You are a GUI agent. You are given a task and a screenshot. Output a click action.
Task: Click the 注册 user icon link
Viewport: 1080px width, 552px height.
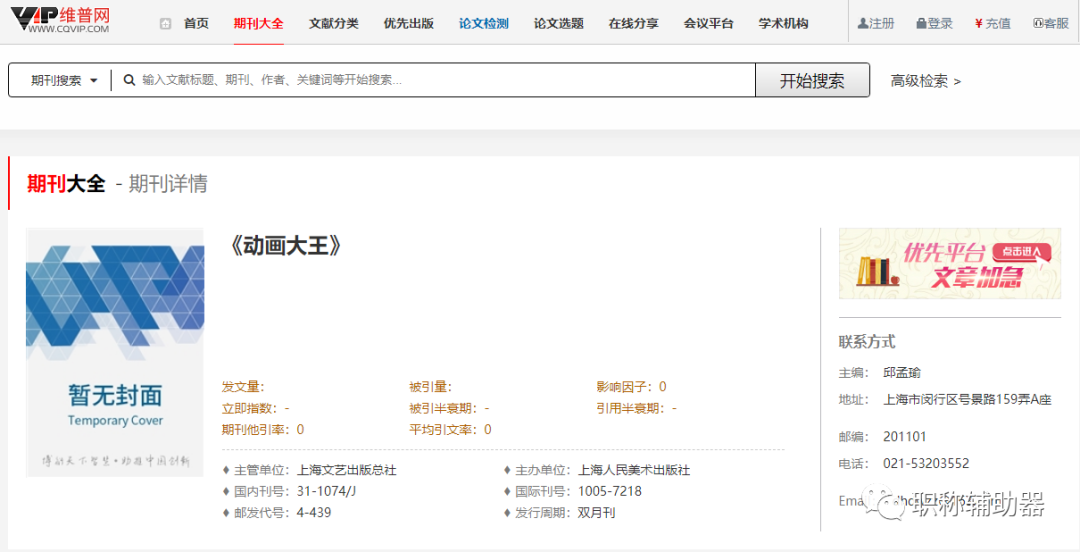pos(876,23)
